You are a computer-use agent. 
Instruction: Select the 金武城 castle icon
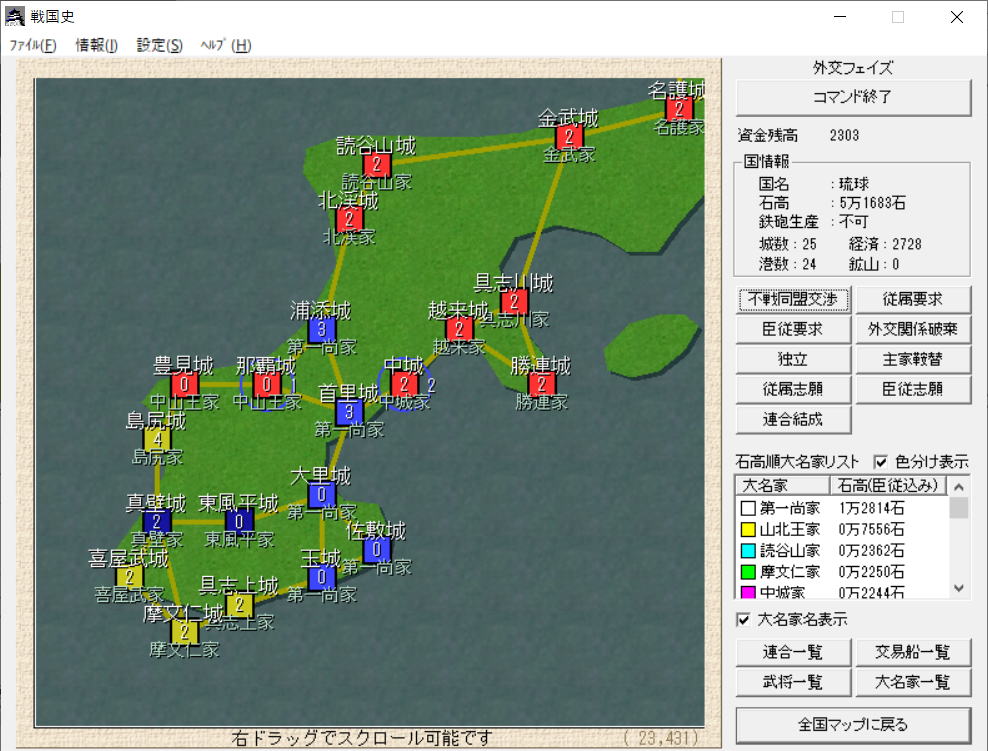point(569,137)
